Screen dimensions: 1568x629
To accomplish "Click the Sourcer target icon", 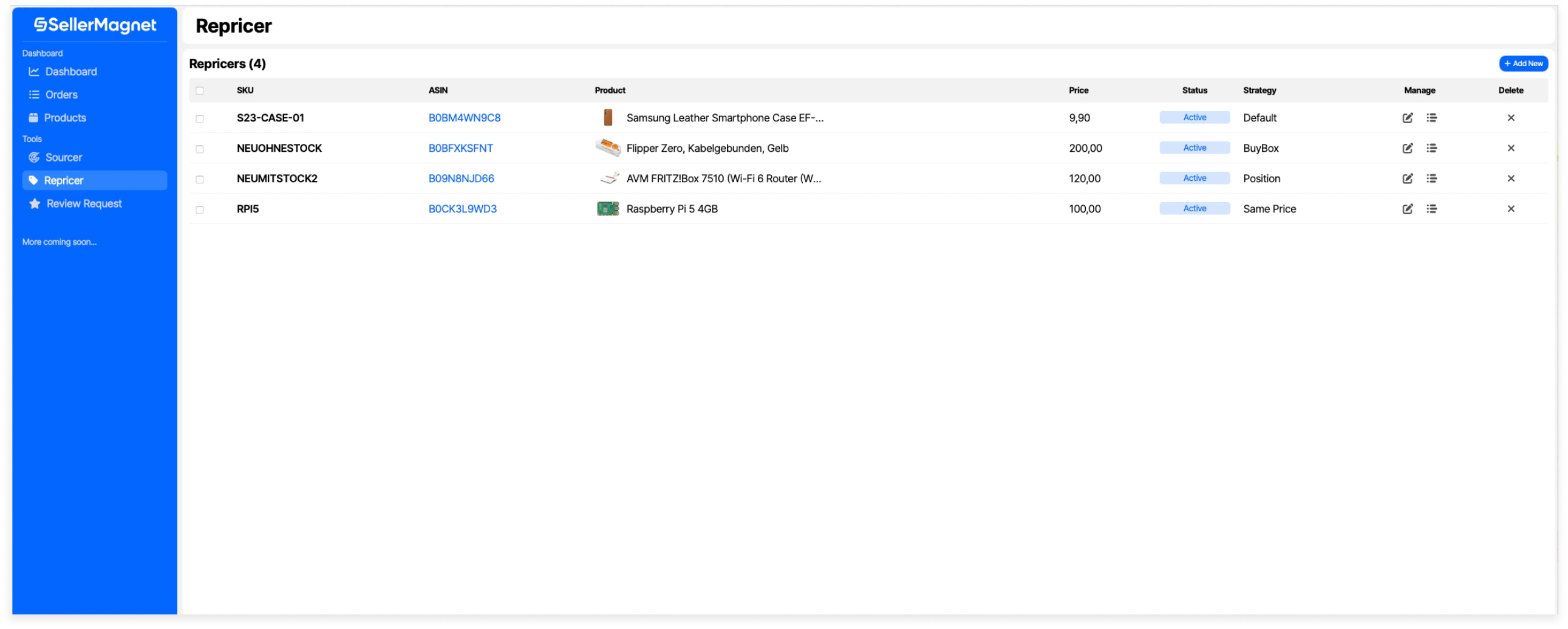I will click(34, 158).
